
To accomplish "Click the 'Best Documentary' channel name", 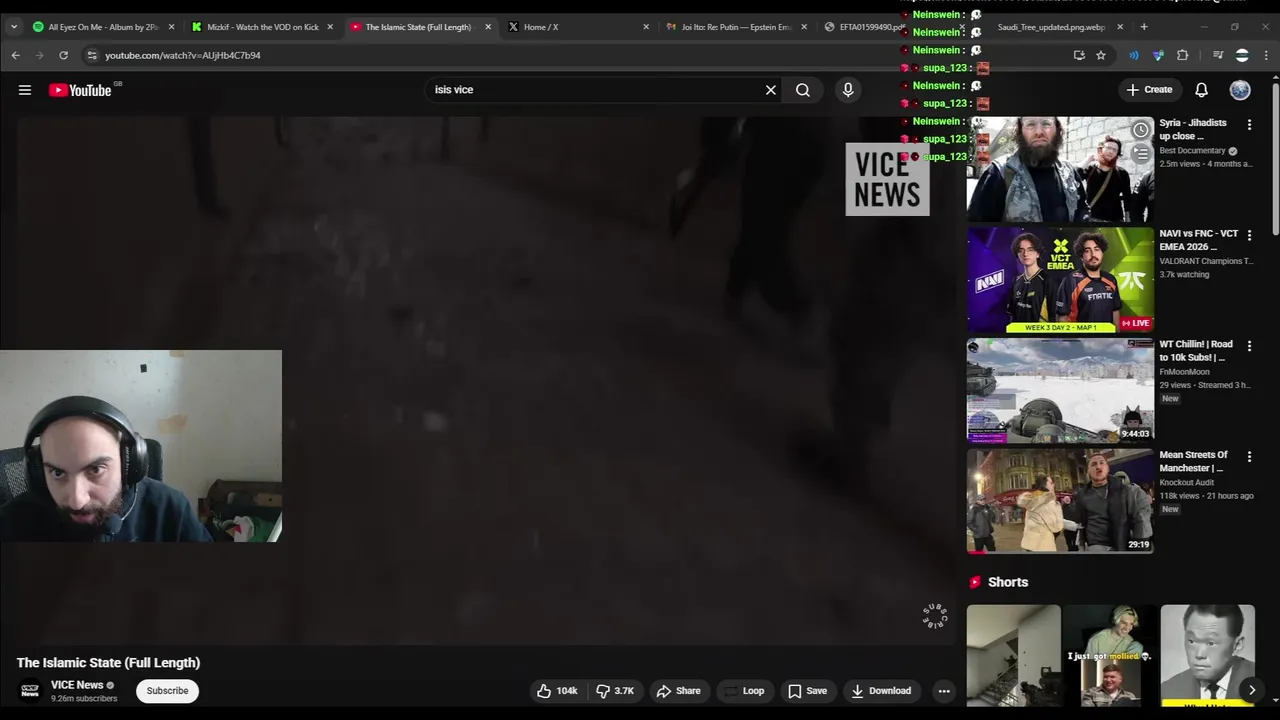I will click(1192, 151).
